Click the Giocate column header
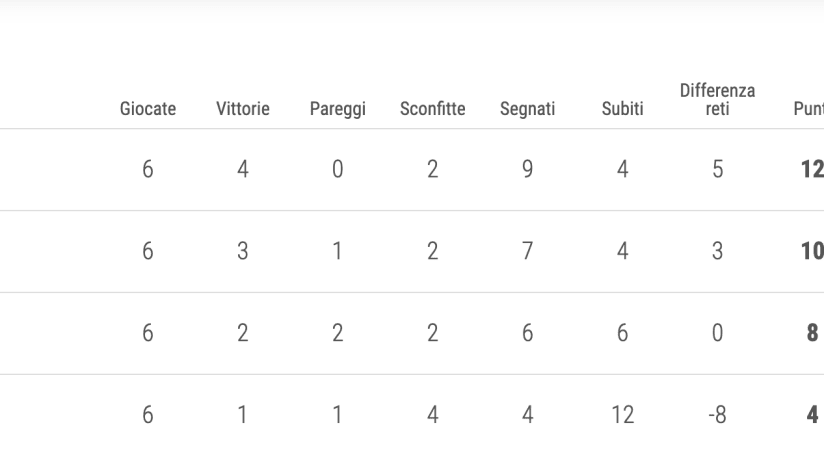The image size is (824, 464). point(148,110)
